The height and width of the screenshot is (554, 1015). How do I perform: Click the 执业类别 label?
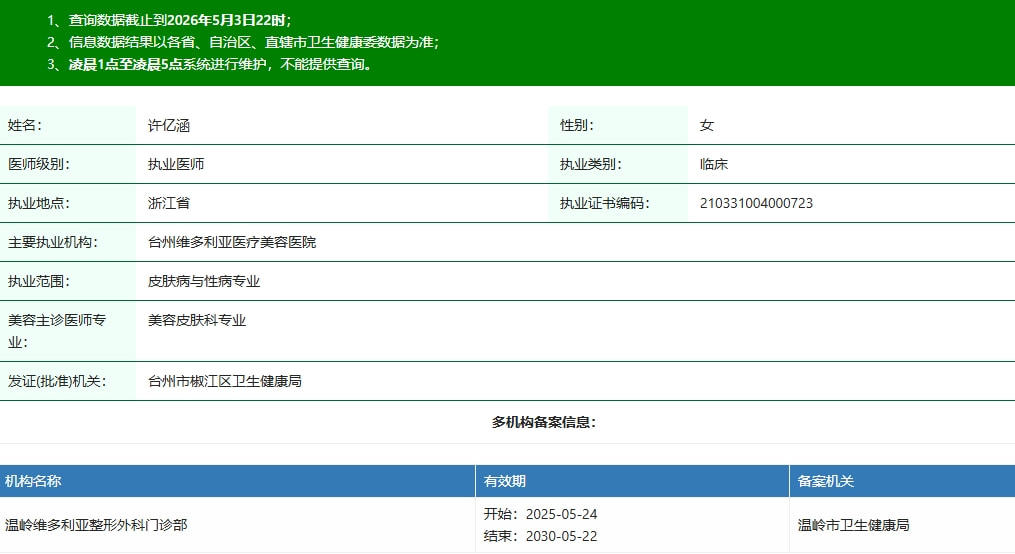pos(591,164)
